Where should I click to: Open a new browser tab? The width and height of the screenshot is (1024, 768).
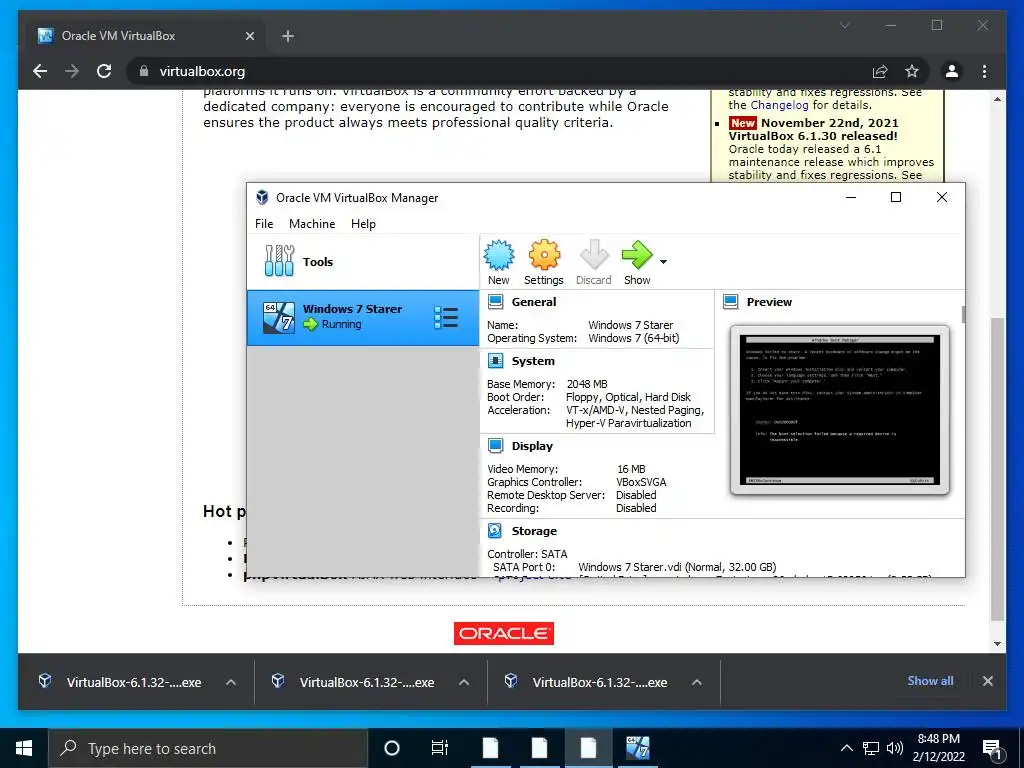(x=287, y=36)
